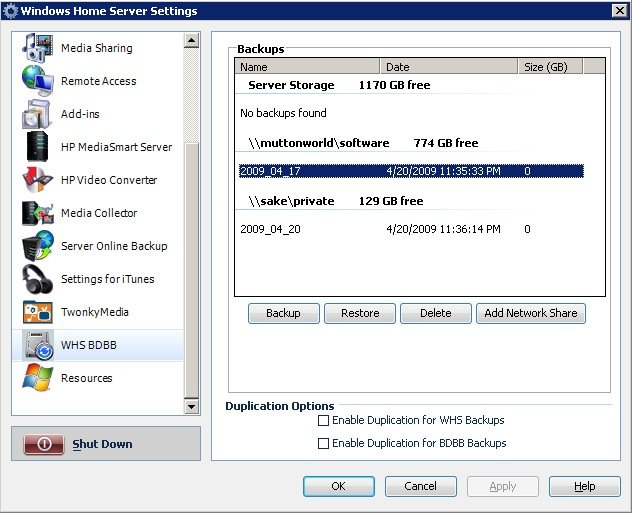Click the TwonkyMedia icon

pos(37,312)
